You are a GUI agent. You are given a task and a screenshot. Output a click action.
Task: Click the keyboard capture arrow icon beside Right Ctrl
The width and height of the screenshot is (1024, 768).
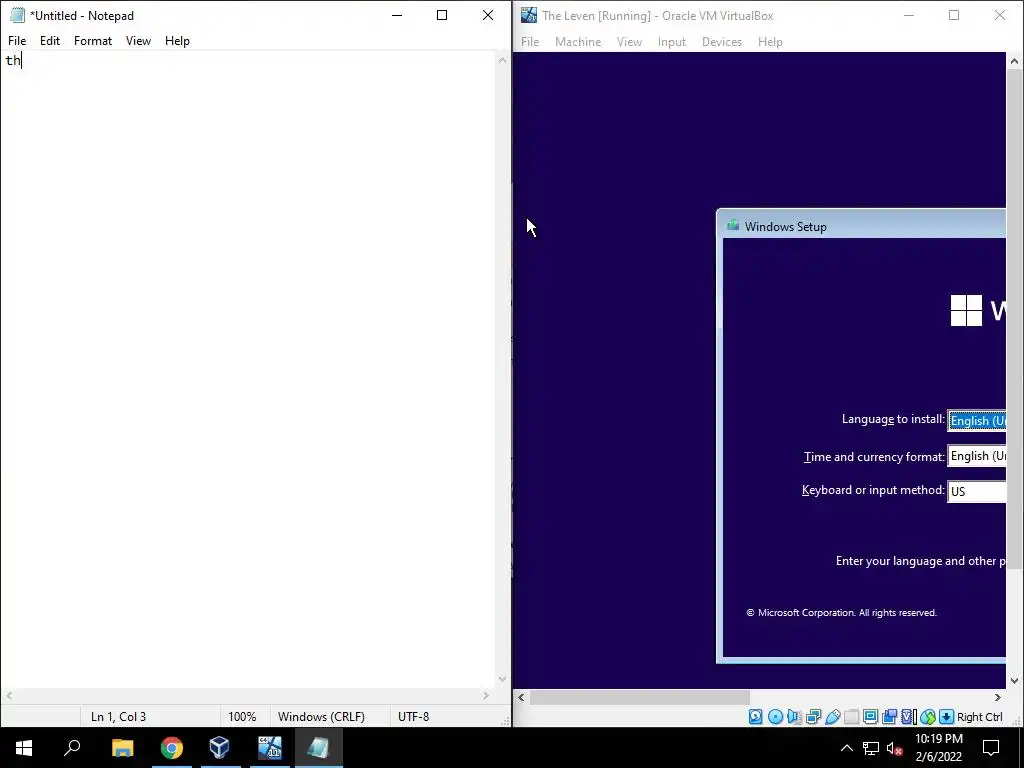[946, 716]
